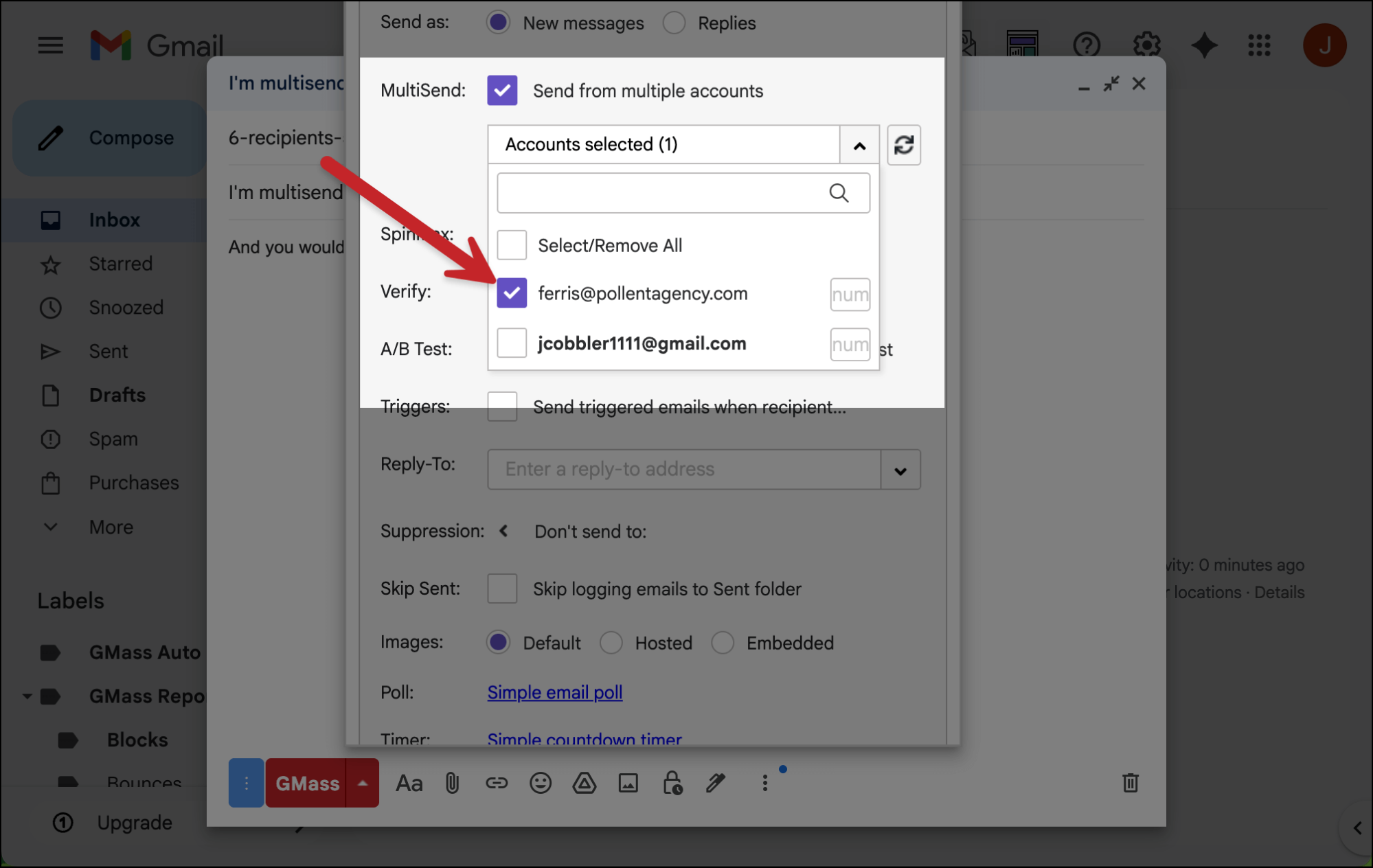This screenshot has width=1373, height=868.
Task: Go to the Starred folder
Action: point(120,264)
